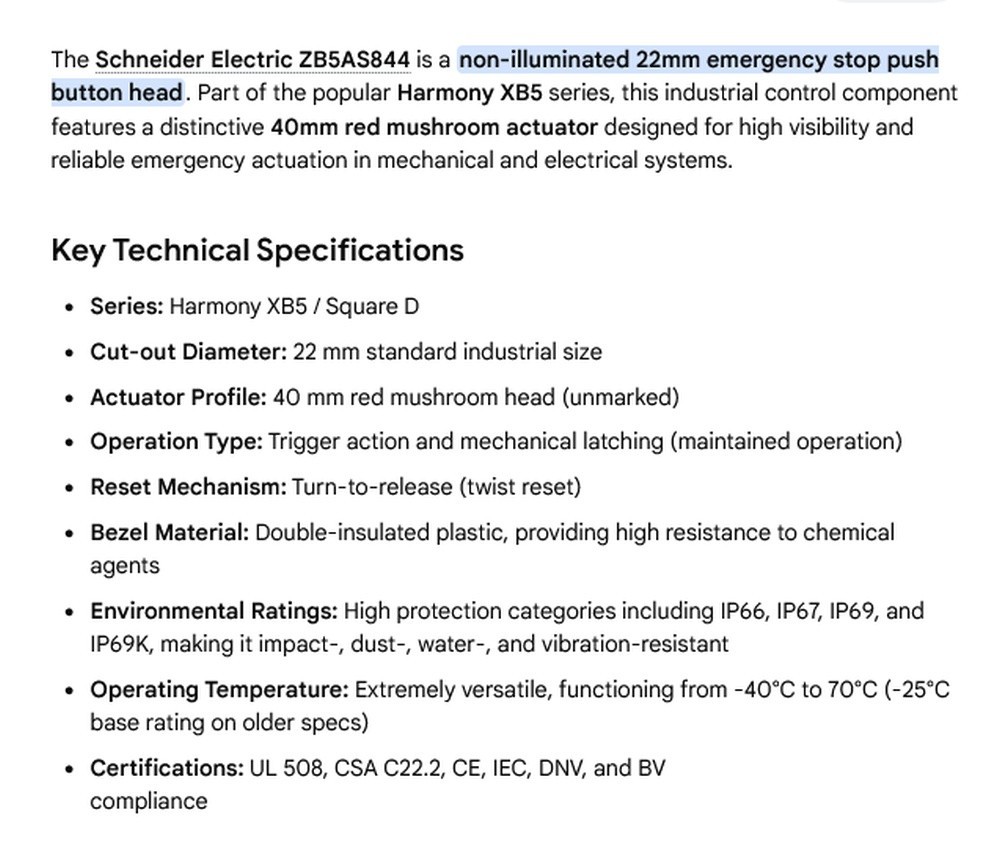1000x843 pixels.
Task: Click the highlighted words button head
Action: pyautogui.click(x=117, y=93)
